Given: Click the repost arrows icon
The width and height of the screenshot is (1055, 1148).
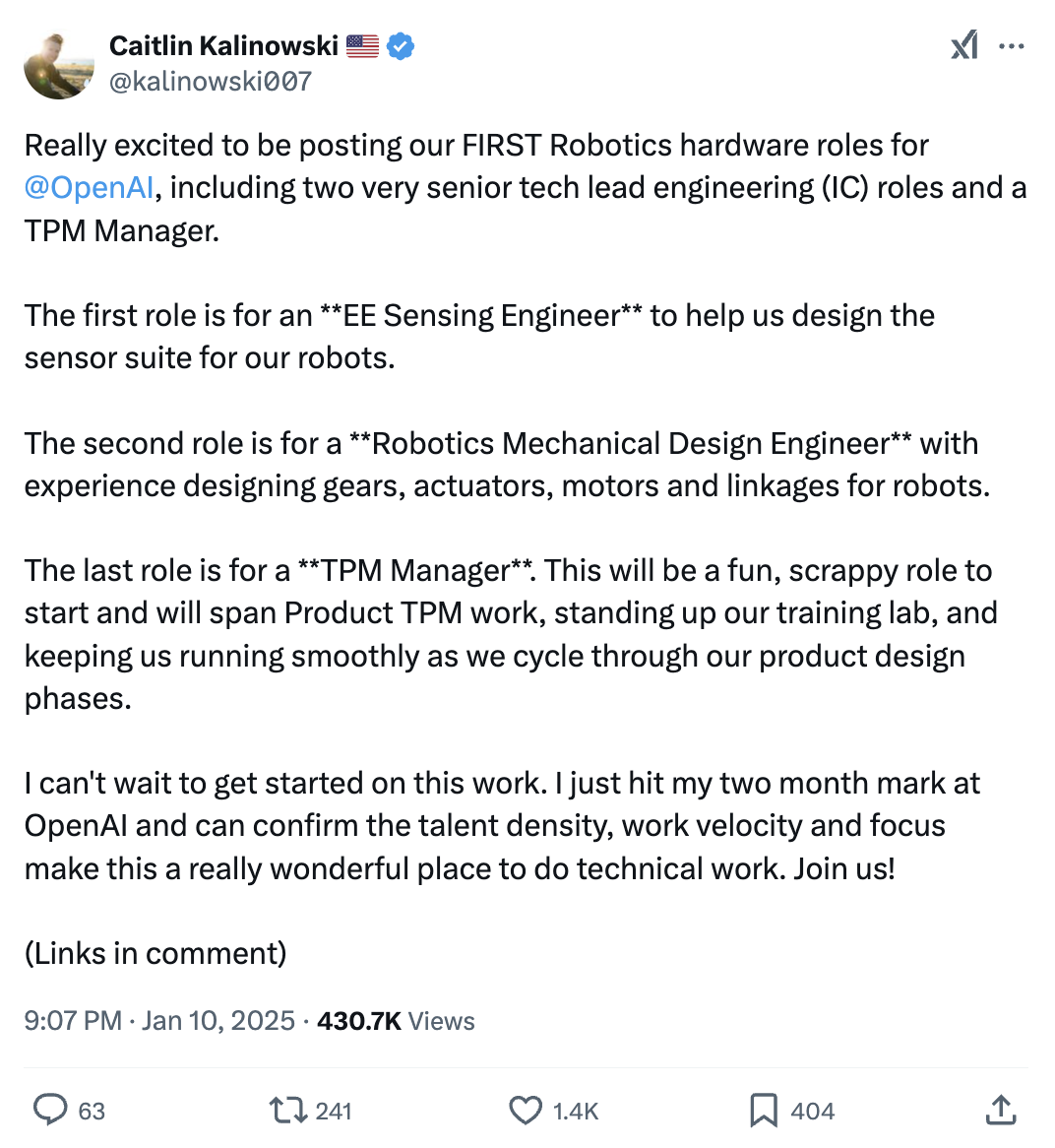Looking at the screenshot, I should (x=287, y=1111).
